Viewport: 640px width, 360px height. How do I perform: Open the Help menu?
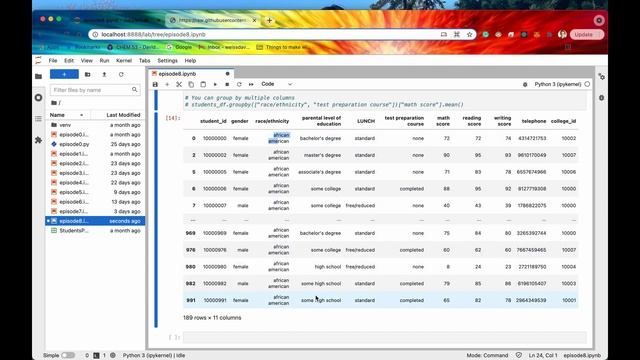pyautogui.click(x=190, y=60)
